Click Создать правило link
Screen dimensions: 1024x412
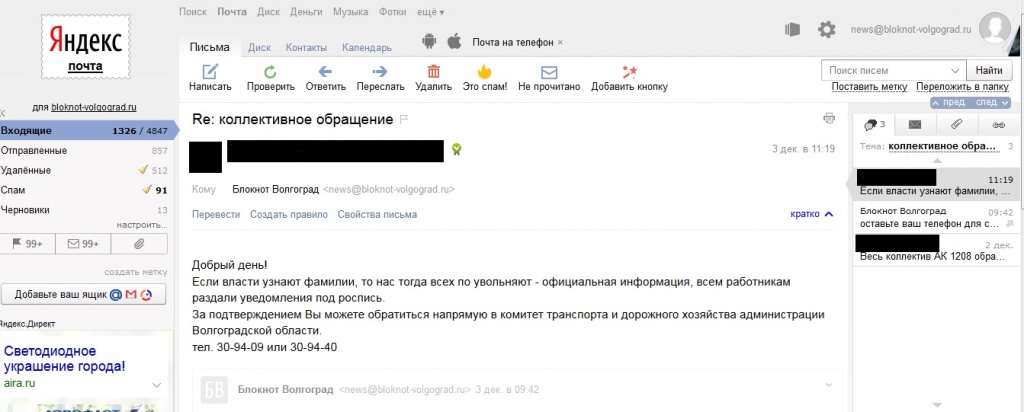pyautogui.click(x=289, y=214)
